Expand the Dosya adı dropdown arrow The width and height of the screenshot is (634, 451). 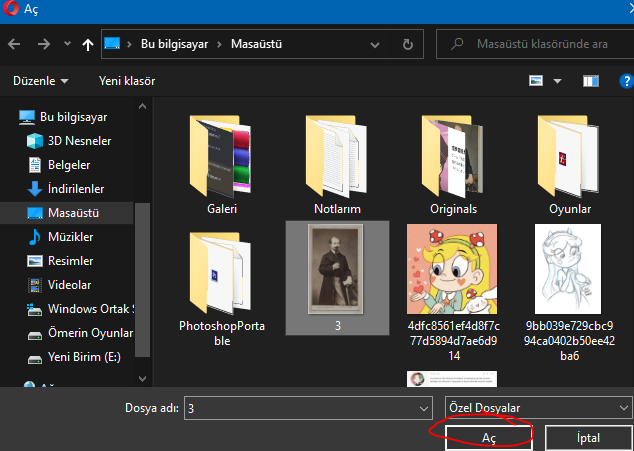[424, 409]
